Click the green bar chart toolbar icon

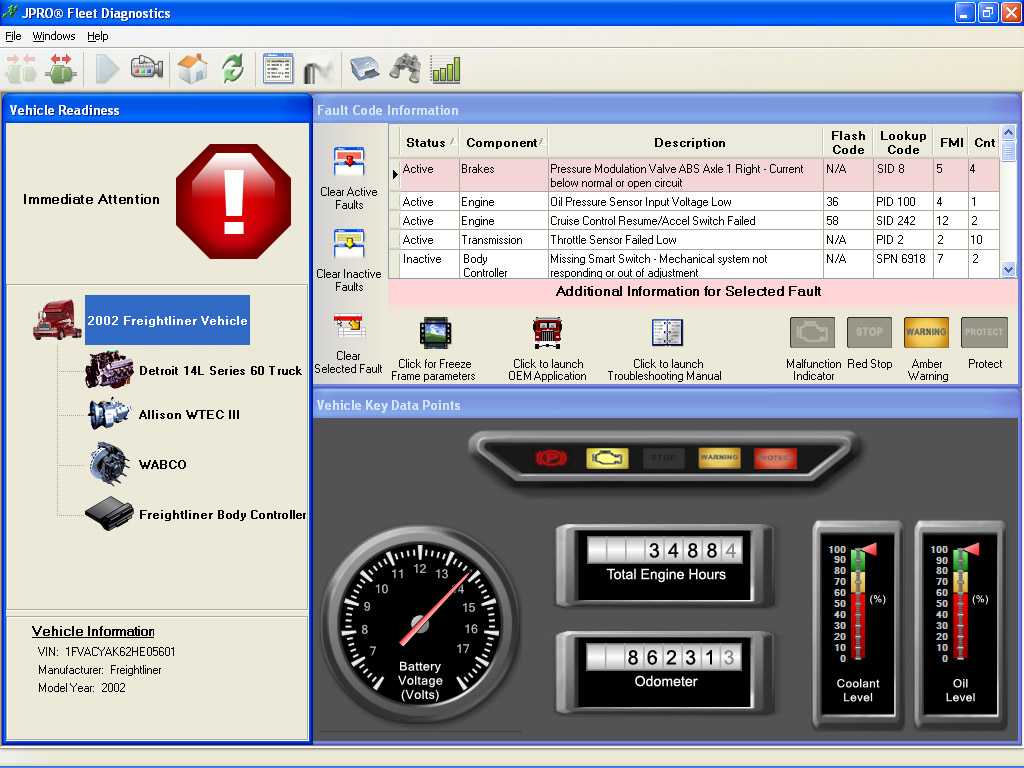(x=446, y=69)
